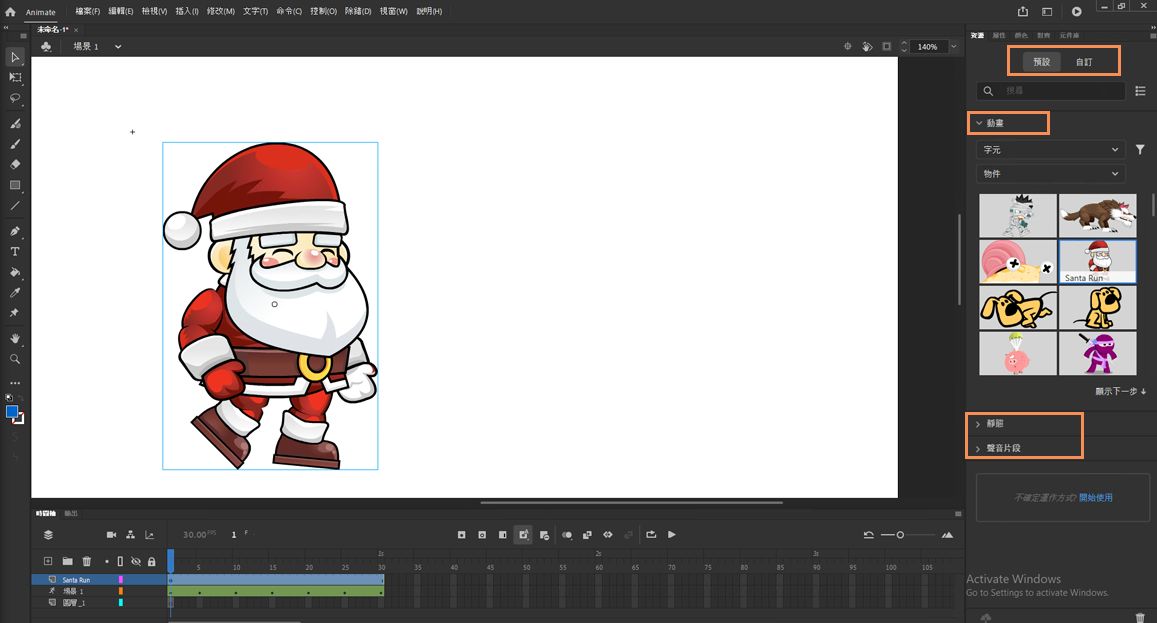Viewport: 1157px width, 623px height.
Task: Activate the Text tool
Action: [x=15, y=252]
